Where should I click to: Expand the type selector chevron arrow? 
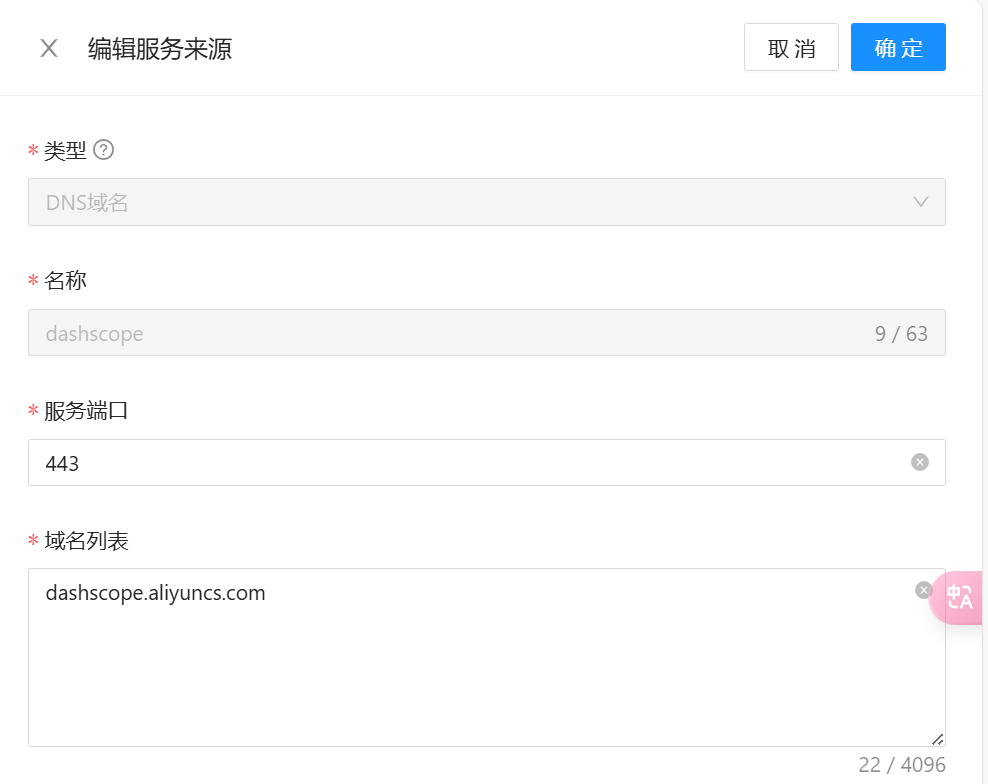[x=921, y=202]
